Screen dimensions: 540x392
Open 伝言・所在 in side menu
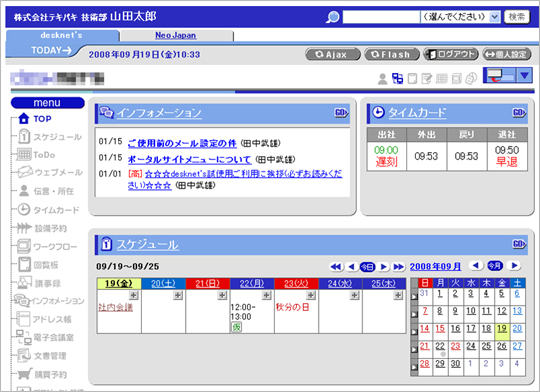pos(46,191)
